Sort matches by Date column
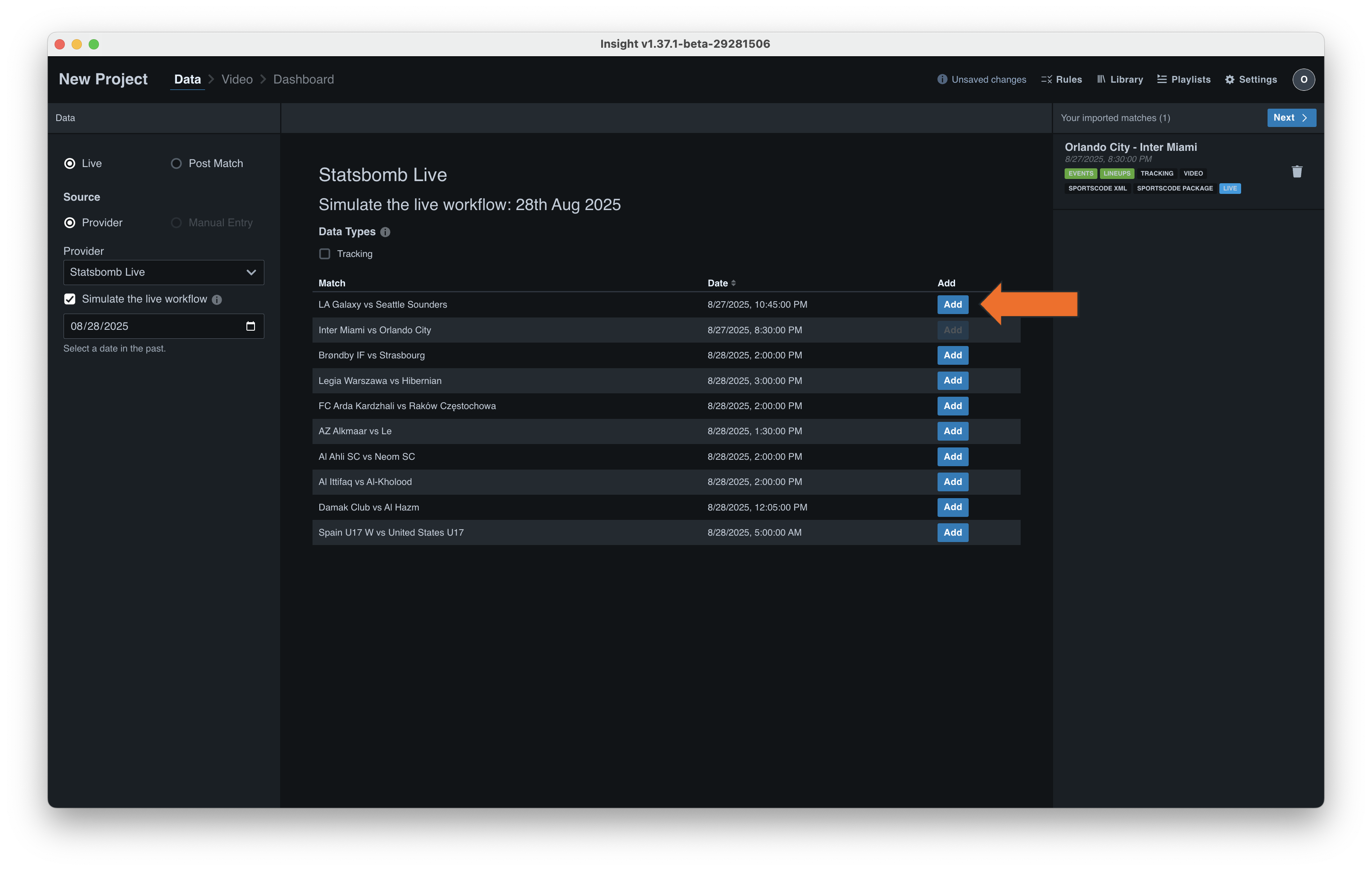This screenshot has width=1372, height=871. click(733, 283)
